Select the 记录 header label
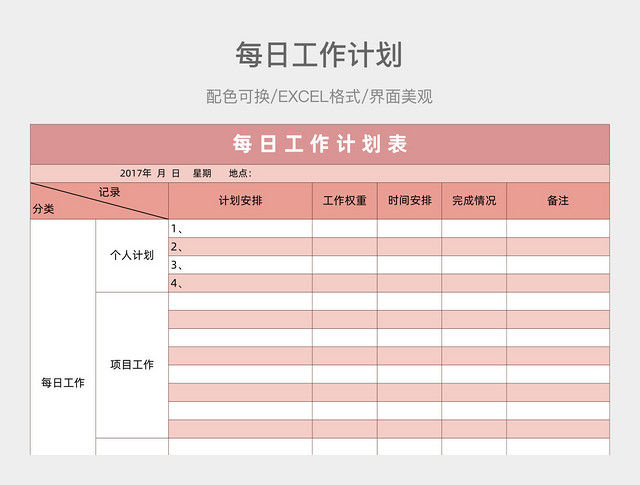This screenshot has width=640, height=485. pyautogui.click(x=109, y=192)
